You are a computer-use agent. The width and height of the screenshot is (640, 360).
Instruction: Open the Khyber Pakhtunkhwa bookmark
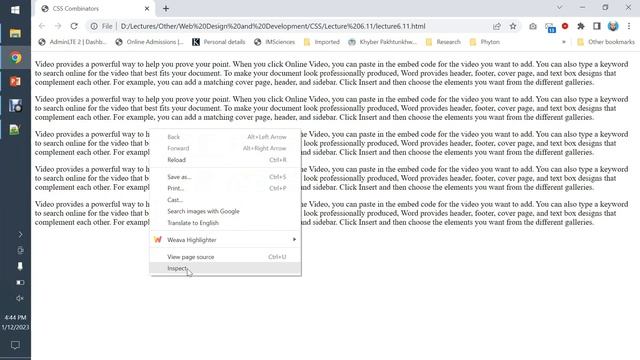click(382, 42)
